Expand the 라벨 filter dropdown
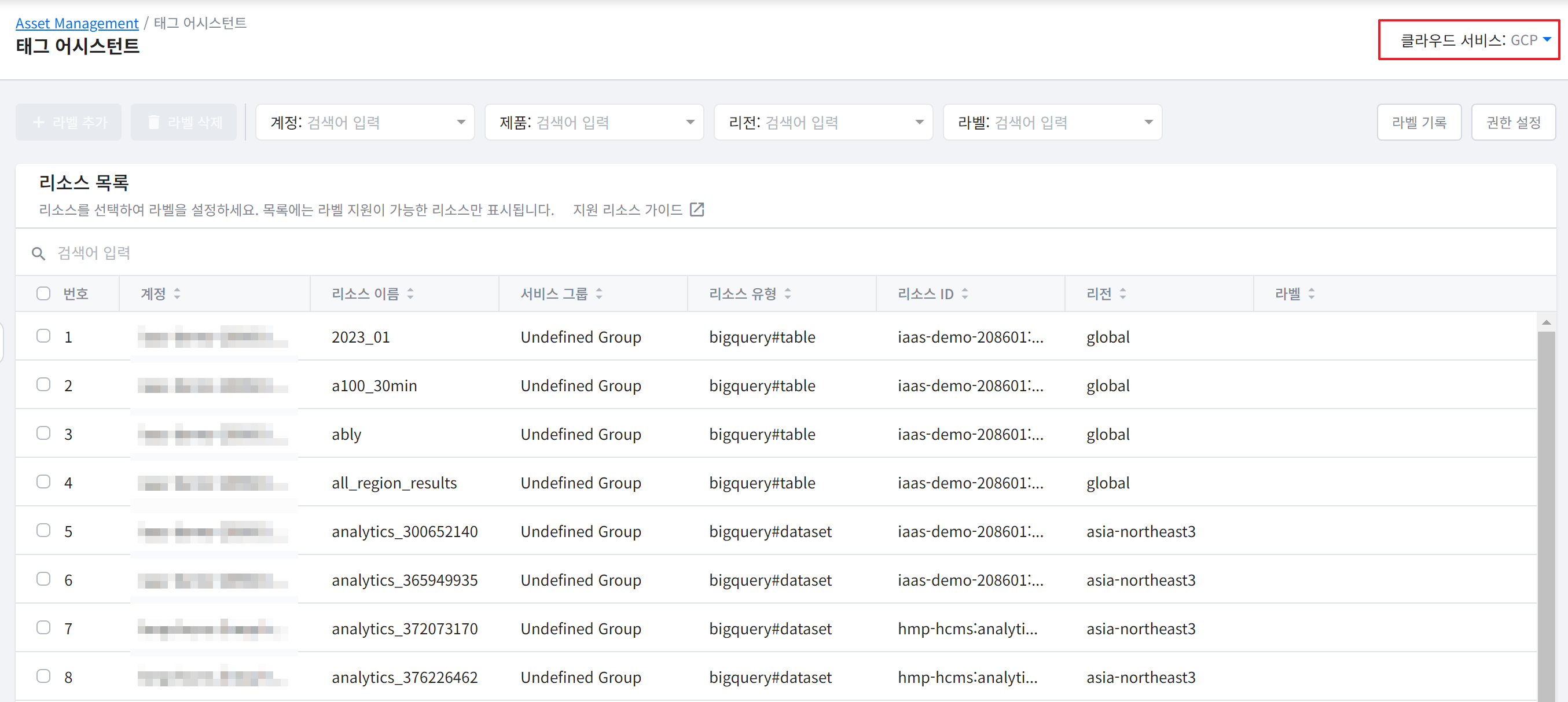The image size is (1568, 702). (1148, 122)
